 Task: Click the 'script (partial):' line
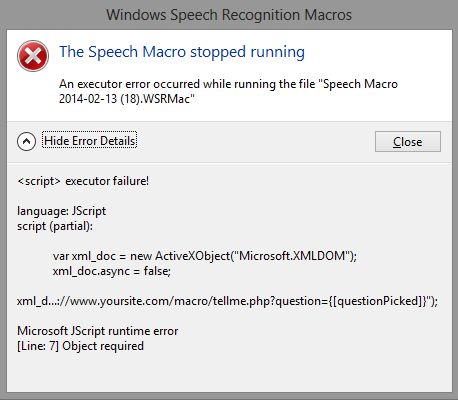(55, 226)
